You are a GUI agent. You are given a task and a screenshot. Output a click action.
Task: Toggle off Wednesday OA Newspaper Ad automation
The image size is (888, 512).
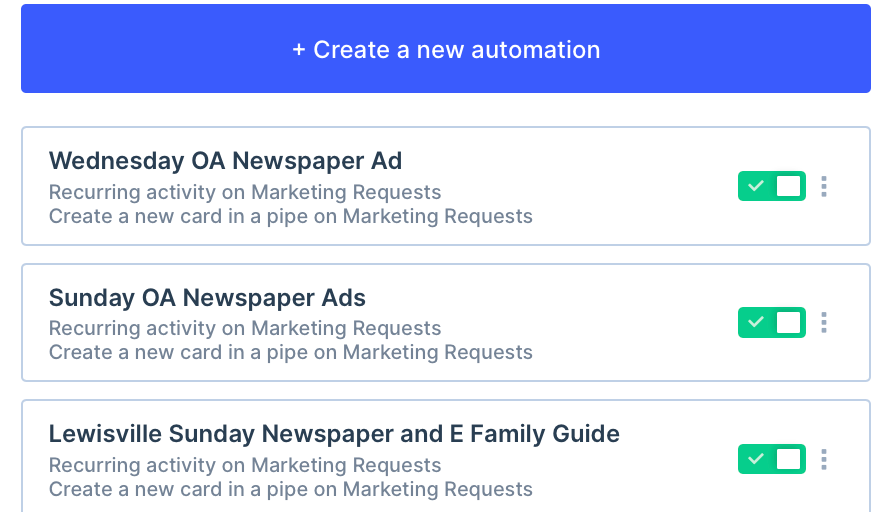[x=771, y=186]
